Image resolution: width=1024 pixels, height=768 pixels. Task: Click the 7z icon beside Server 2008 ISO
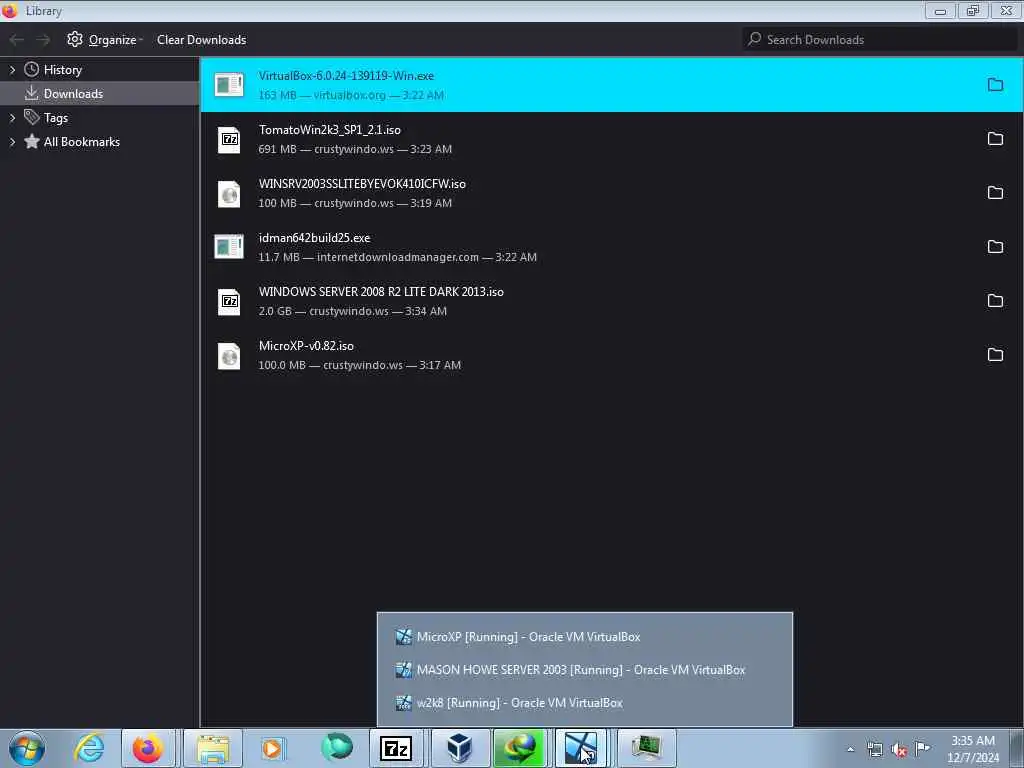[229, 301]
